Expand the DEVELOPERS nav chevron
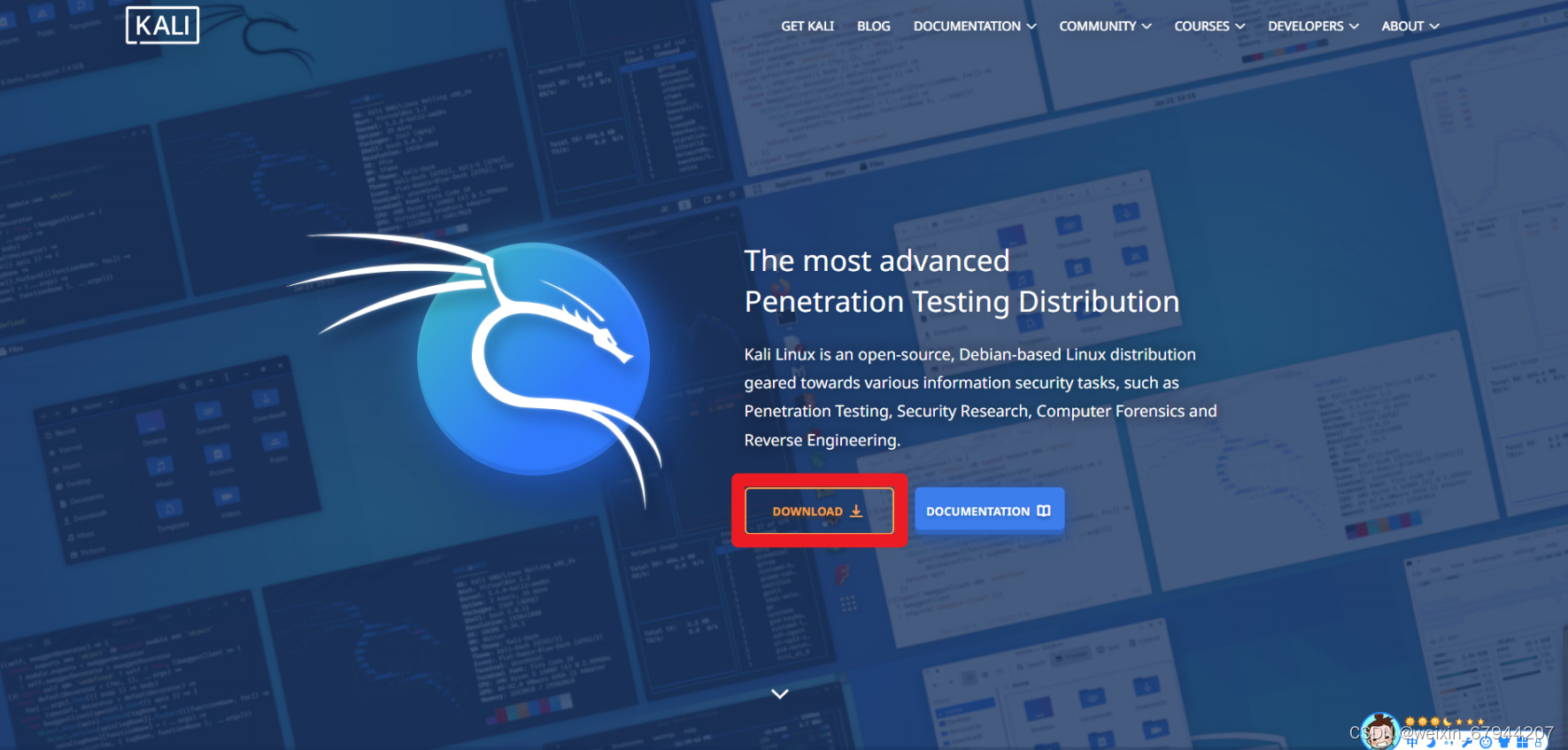This screenshot has width=1568, height=750. click(x=1354, y=27)
